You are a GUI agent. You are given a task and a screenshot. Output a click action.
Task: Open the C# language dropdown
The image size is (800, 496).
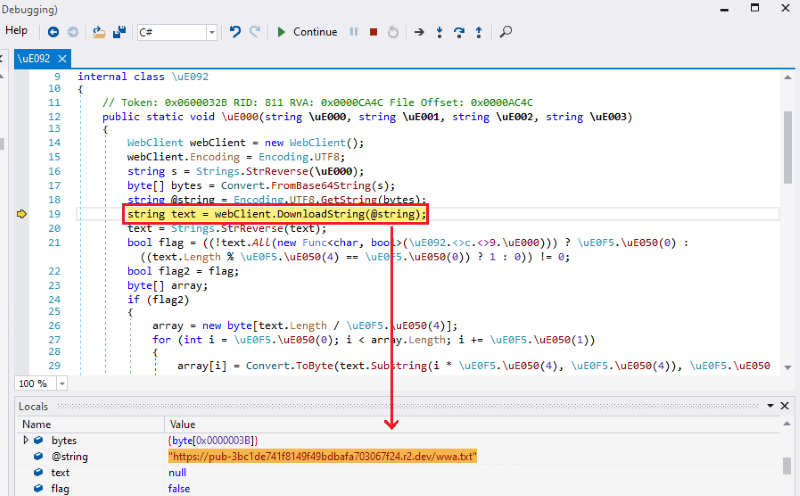(211, 33)
